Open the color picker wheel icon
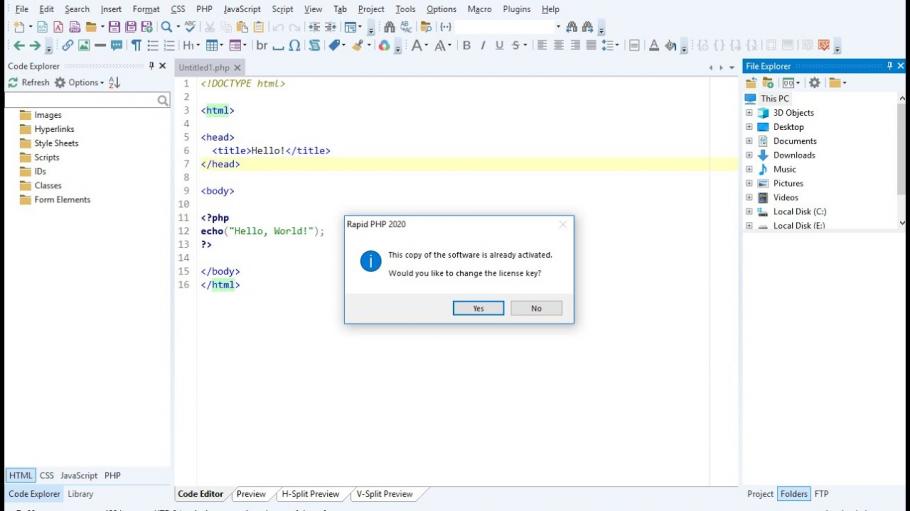Screen dimensions: 910x511 pyautogui.click(x=384, y=45)
